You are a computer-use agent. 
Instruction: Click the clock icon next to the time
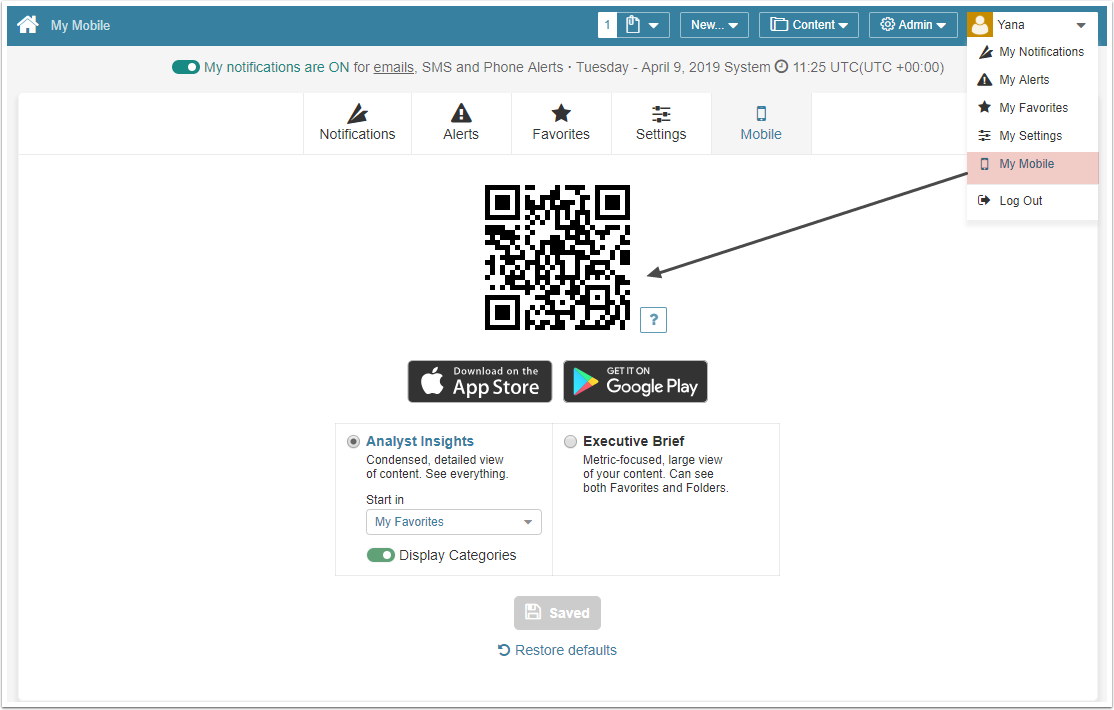coord(781,67)
